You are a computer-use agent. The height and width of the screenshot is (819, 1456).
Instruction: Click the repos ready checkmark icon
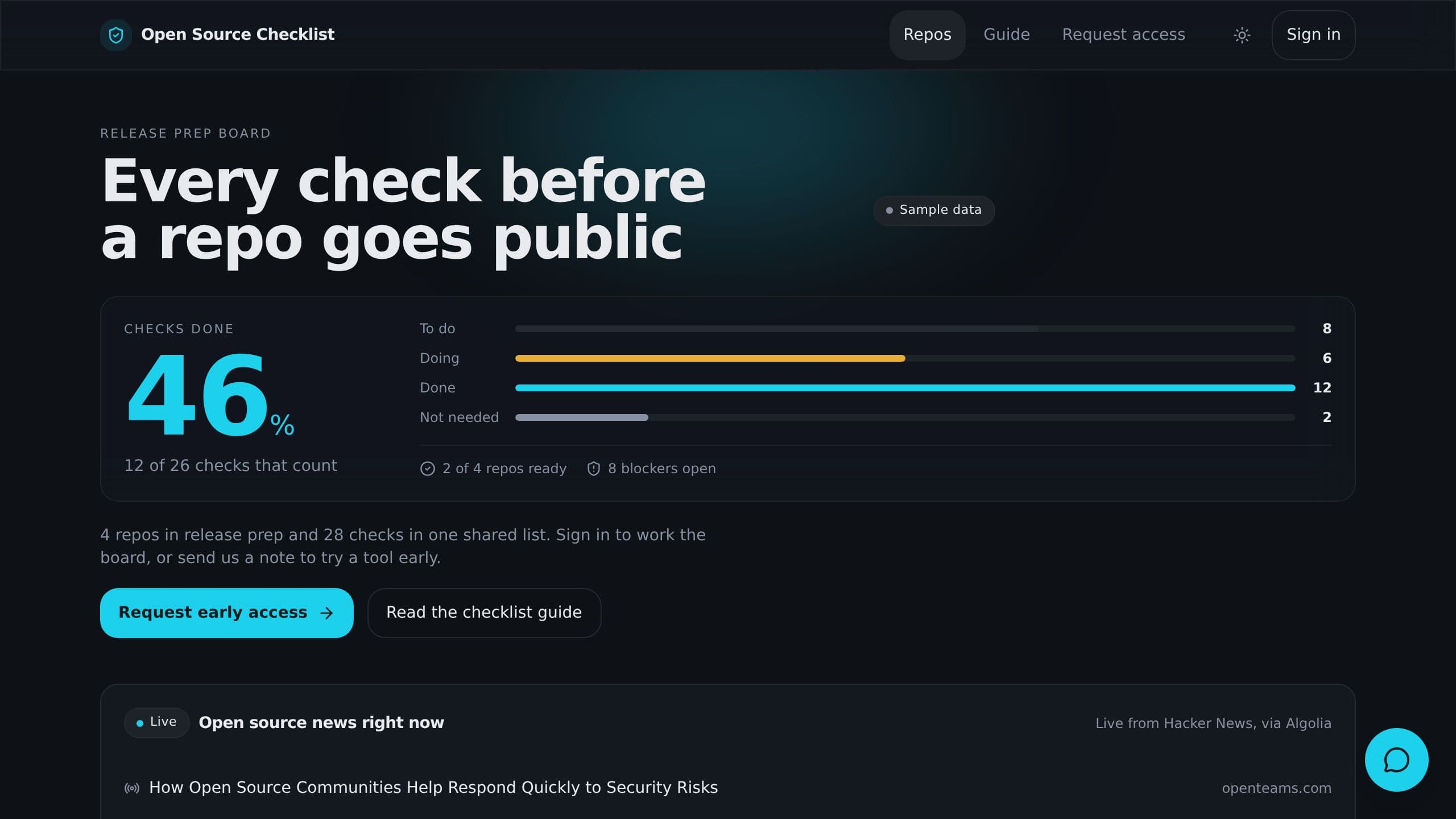[428, 469]
